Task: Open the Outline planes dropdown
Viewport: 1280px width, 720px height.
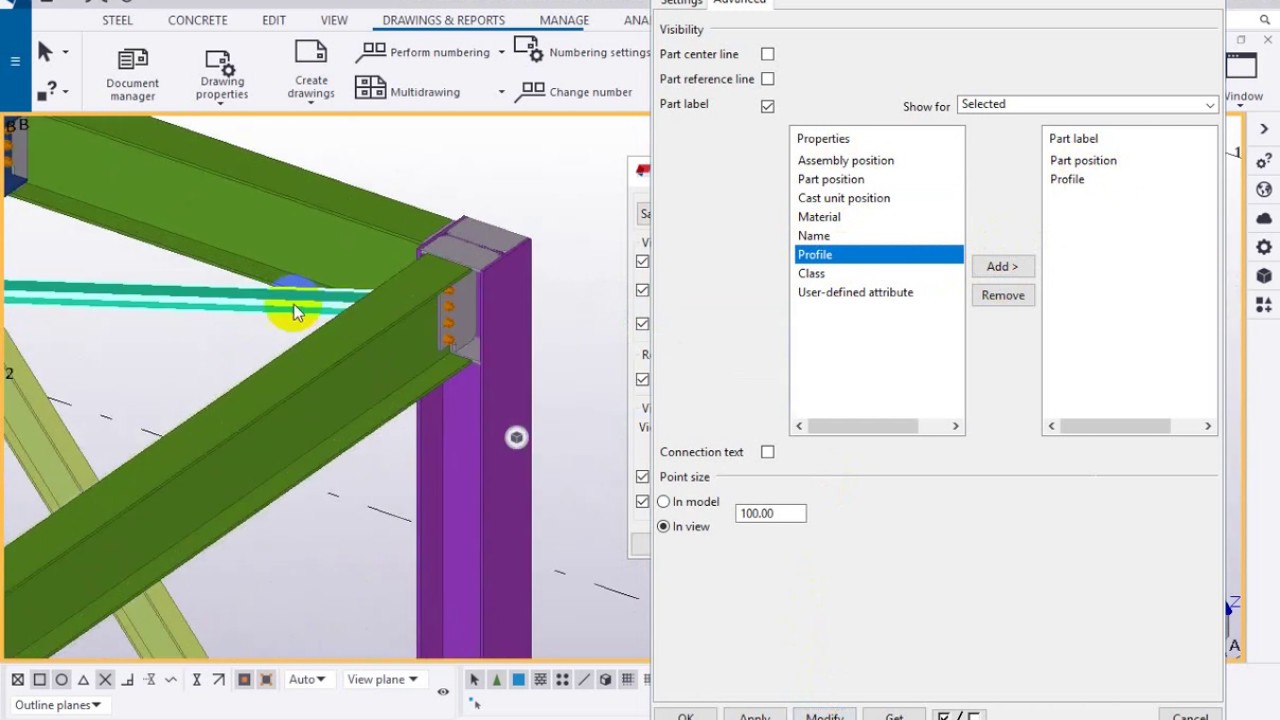Action: pos(57,705)
